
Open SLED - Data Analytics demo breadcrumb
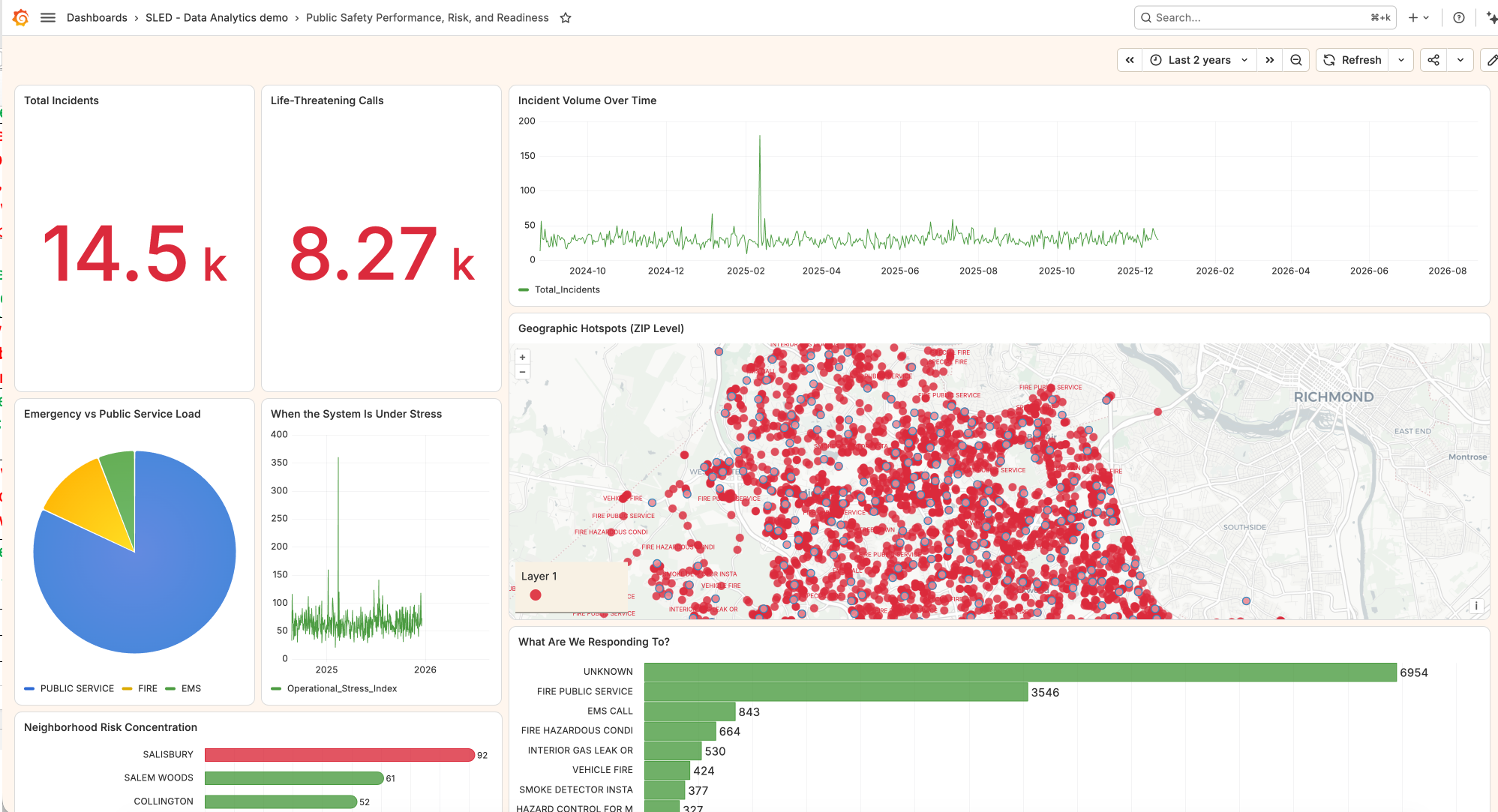click(217, 17)
